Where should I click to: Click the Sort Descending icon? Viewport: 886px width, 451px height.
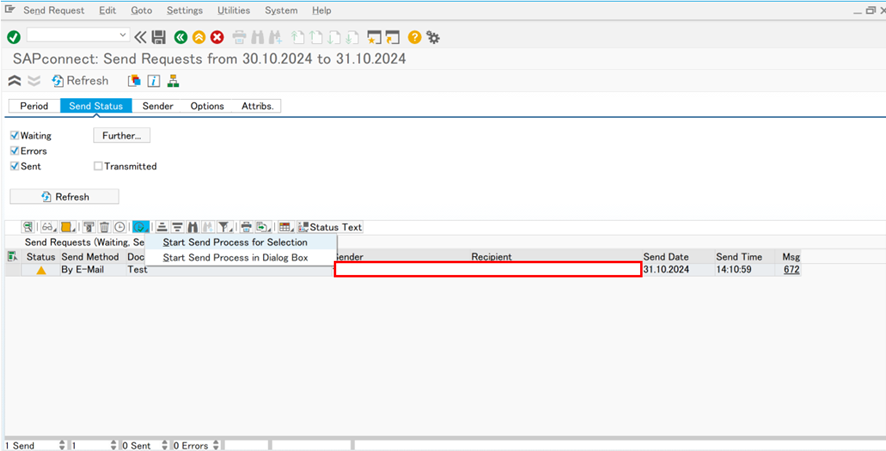pos(177,227)
